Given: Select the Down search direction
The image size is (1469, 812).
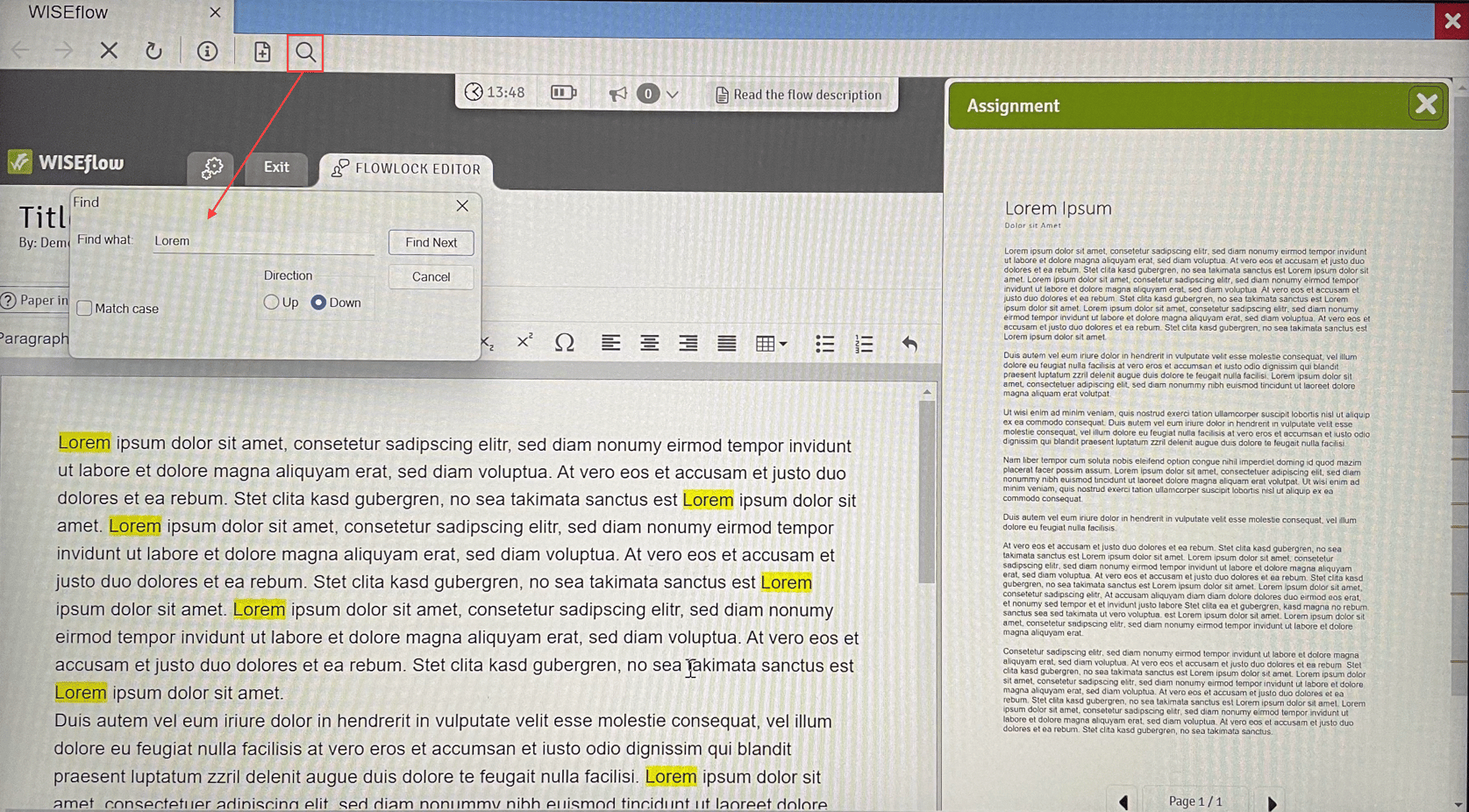Looking at the screenshot, I should [318, 302].
